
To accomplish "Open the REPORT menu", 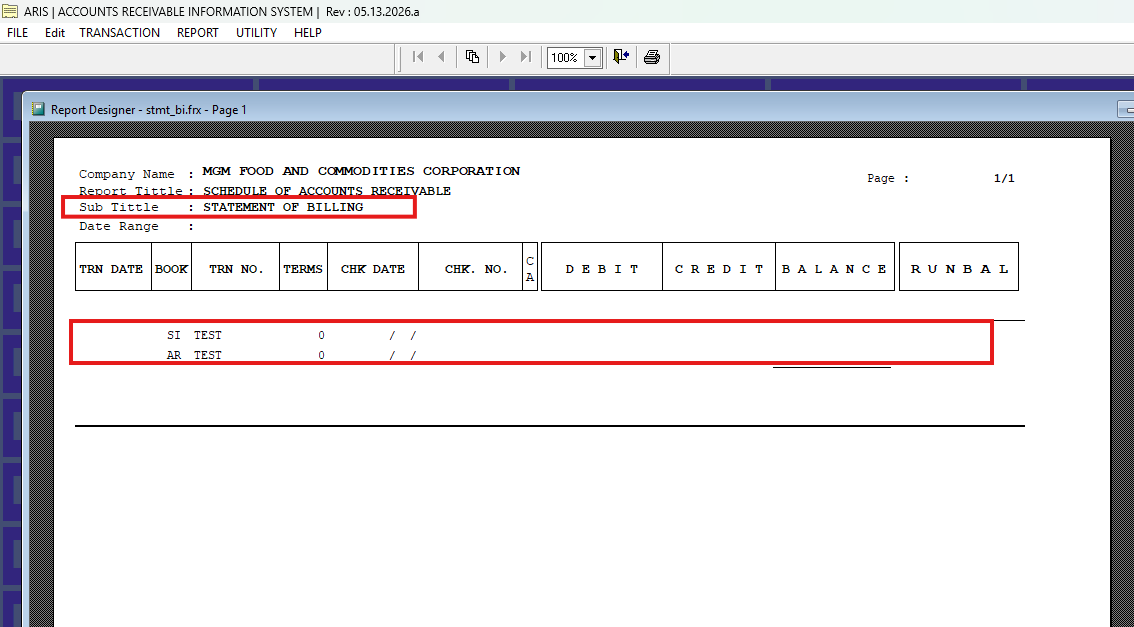I will (197, 33).
